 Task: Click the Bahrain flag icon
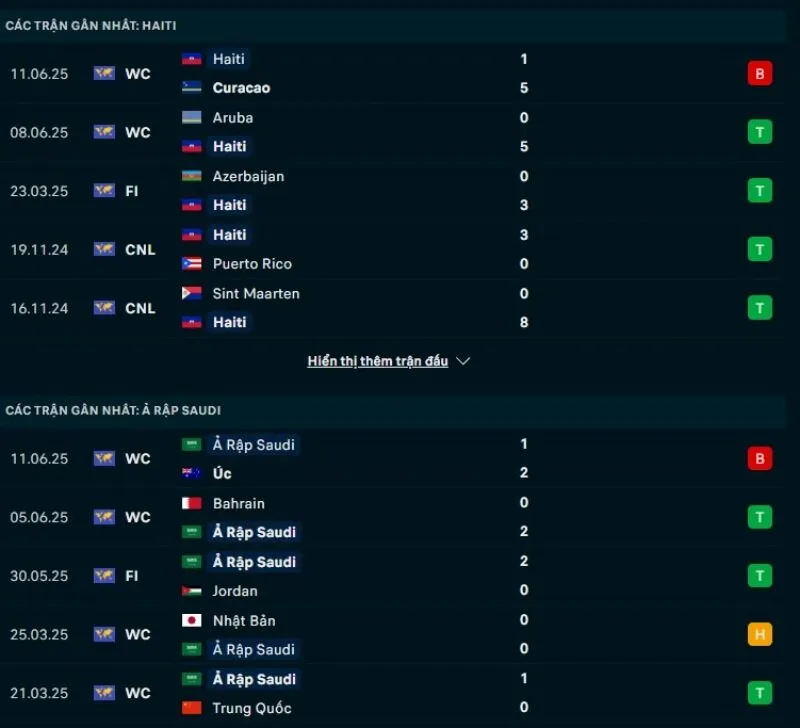pos(192,503)
